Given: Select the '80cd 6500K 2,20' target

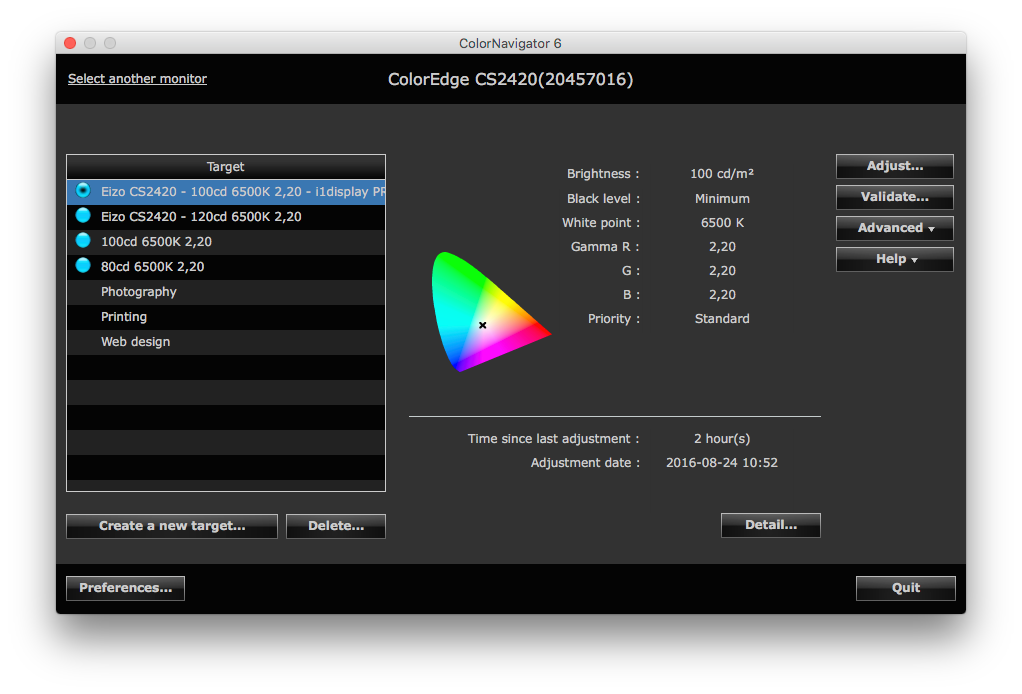Looking at the screenshot, I should [226, 267].
